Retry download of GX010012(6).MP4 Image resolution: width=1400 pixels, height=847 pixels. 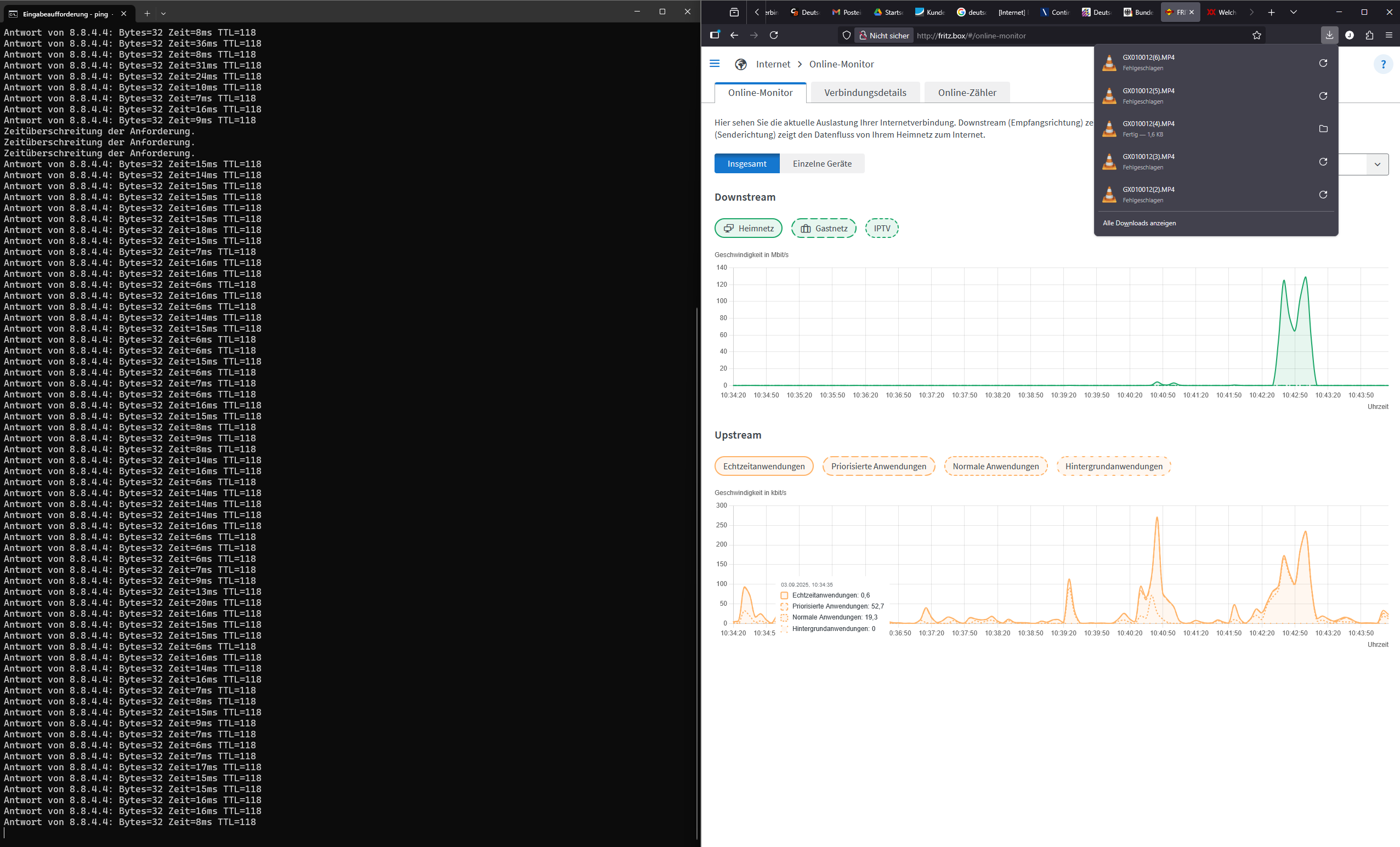click(x=1323, y=63)
